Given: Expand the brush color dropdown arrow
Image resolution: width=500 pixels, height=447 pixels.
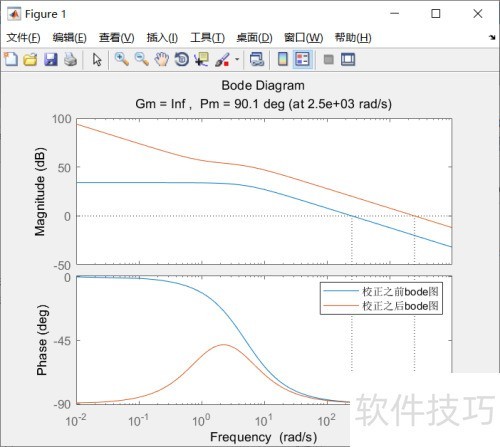Looking at the screenshot, I should tap(237, 60).
